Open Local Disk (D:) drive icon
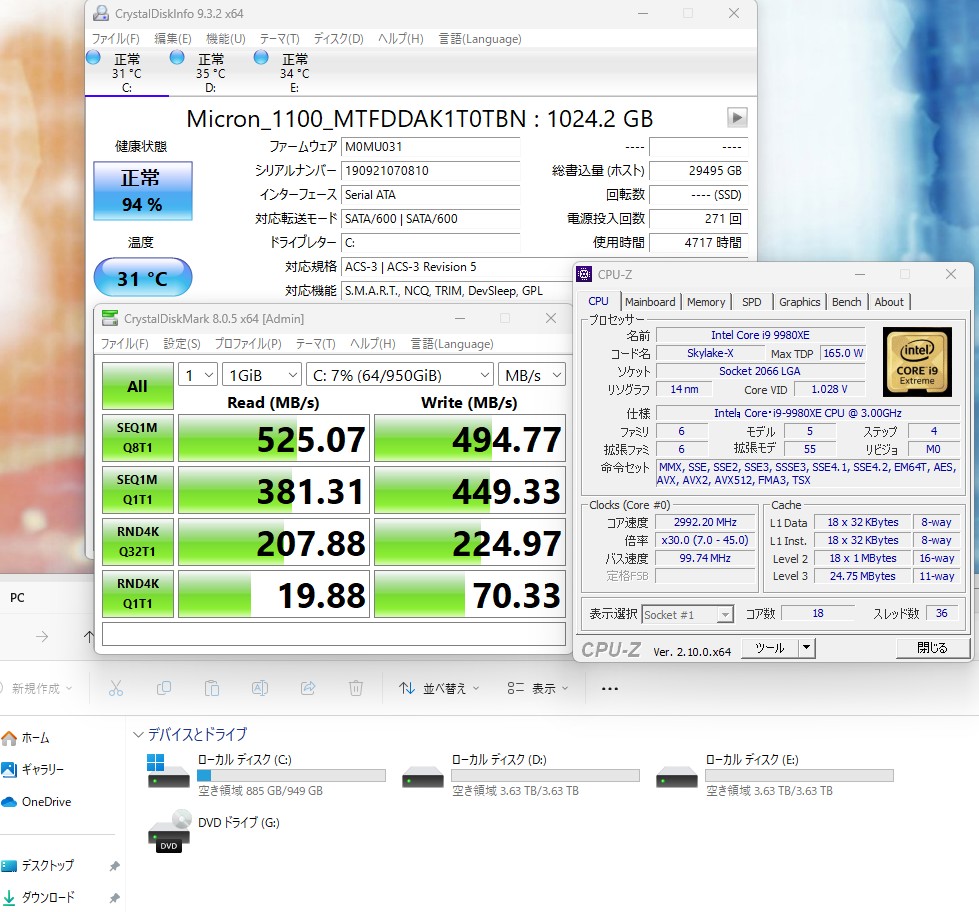 tap(423, 778)
